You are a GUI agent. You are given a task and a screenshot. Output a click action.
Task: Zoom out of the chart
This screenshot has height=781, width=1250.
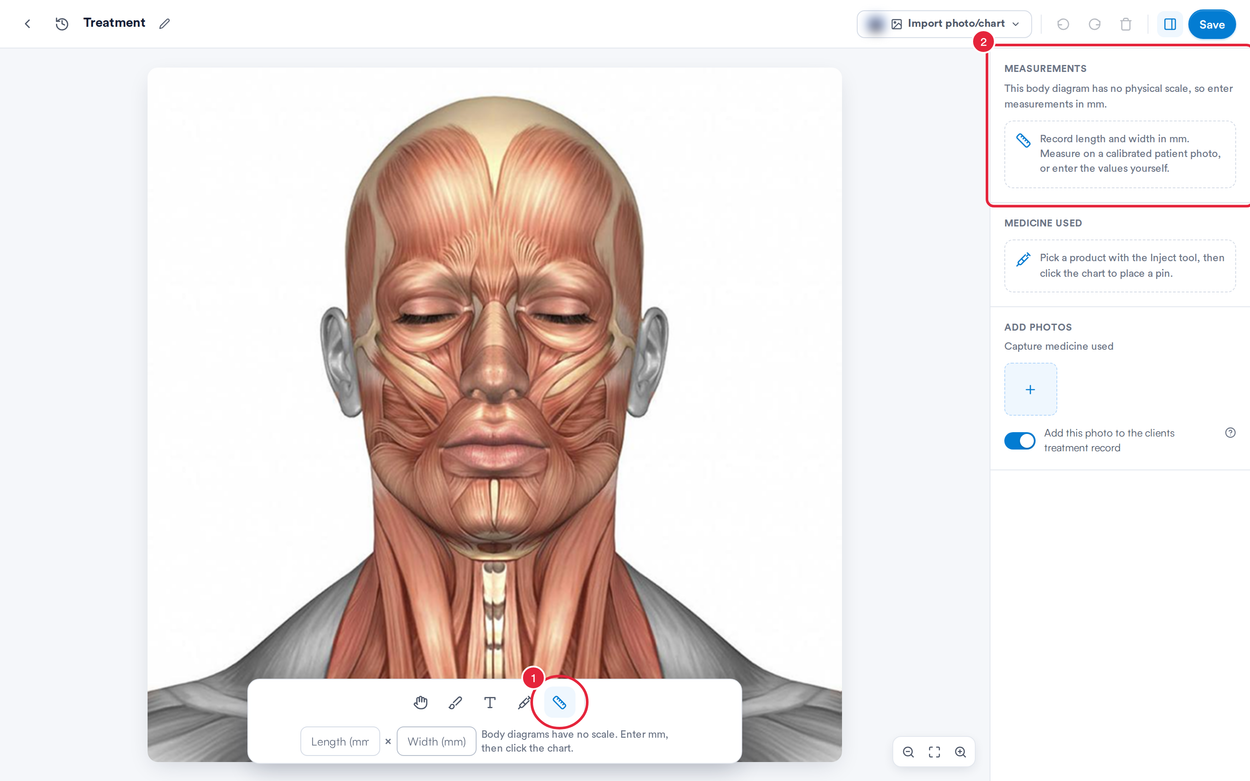(x=908, y=752)
